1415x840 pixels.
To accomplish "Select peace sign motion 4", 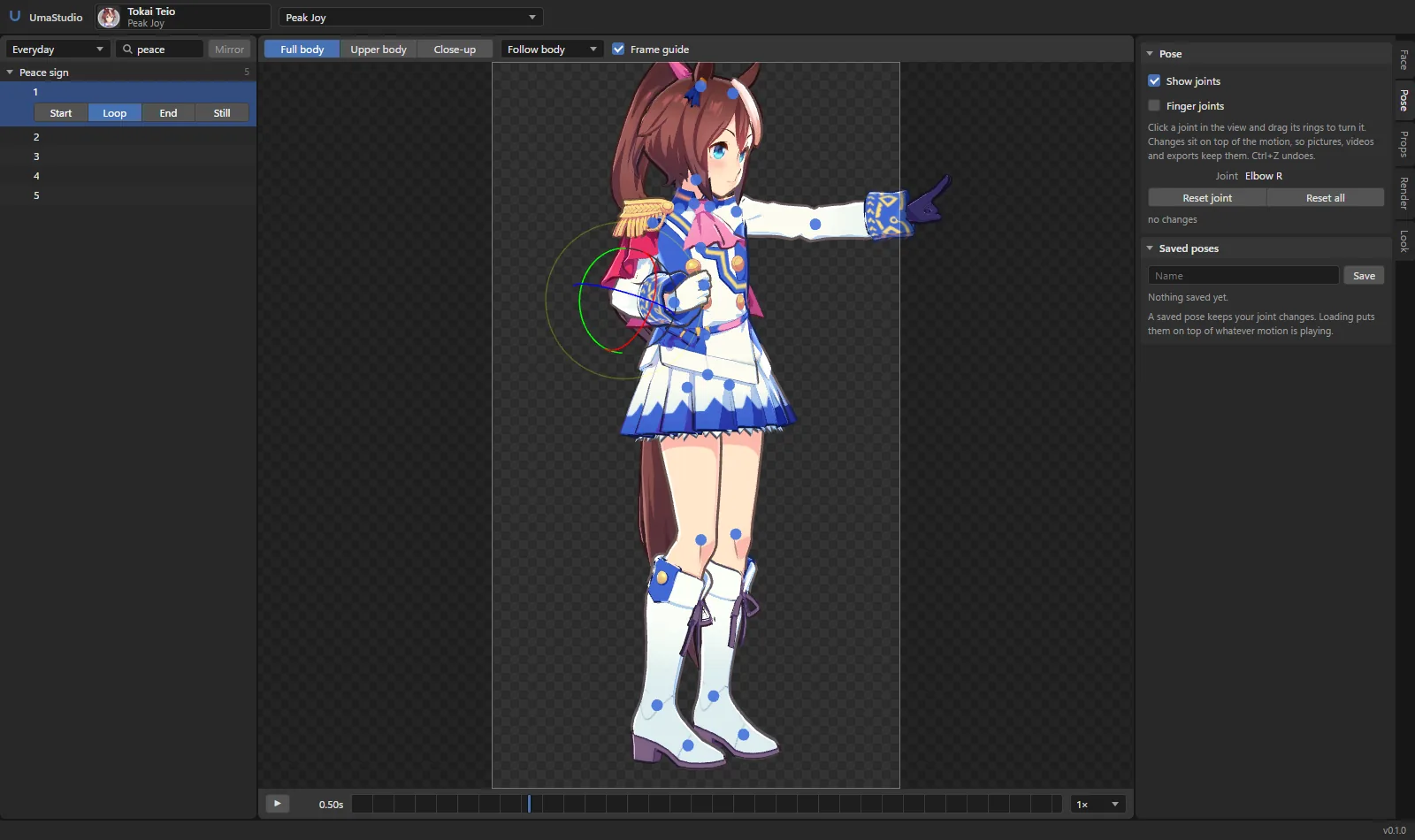I will 128,176.
